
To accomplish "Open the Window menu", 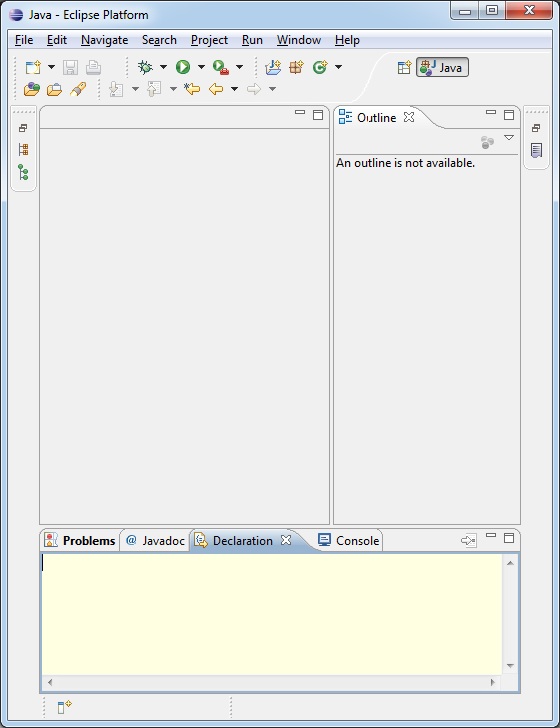I will coord(299,40).
